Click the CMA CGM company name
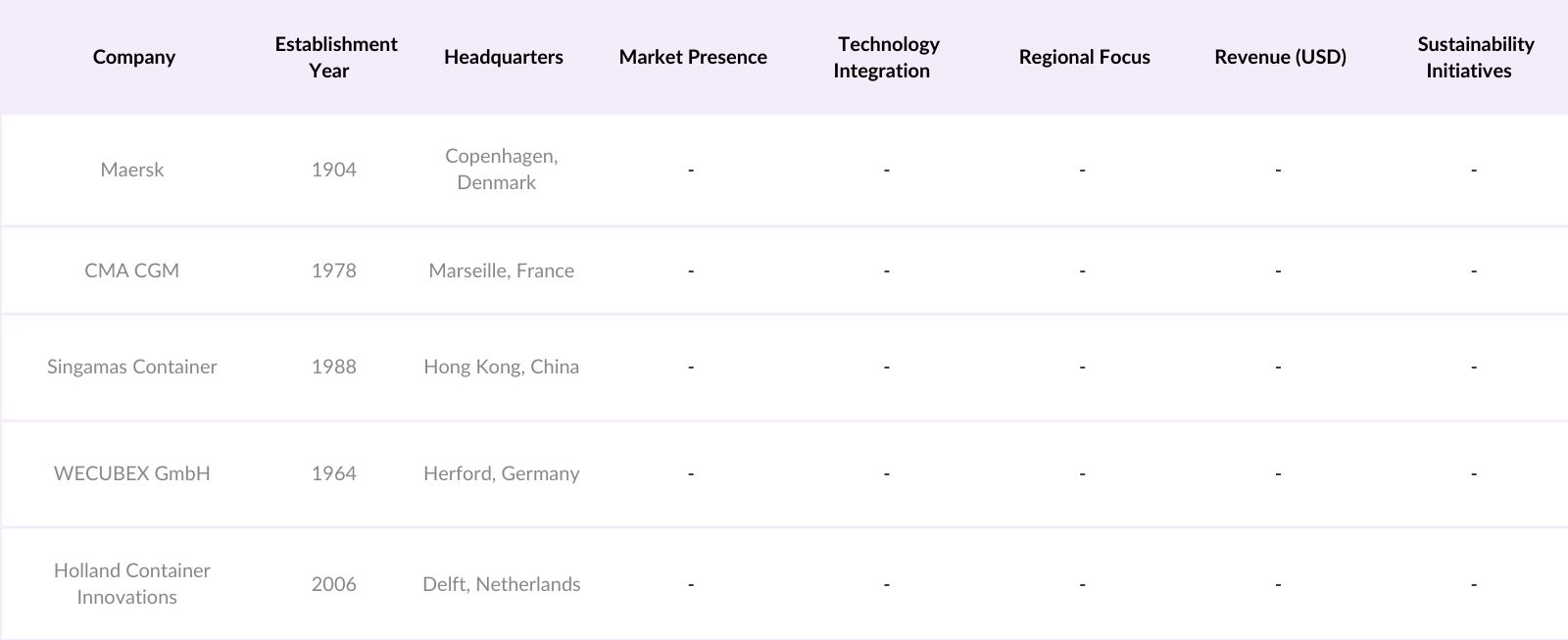Viewport: 1568px width, 640px height. pos(132,271)
